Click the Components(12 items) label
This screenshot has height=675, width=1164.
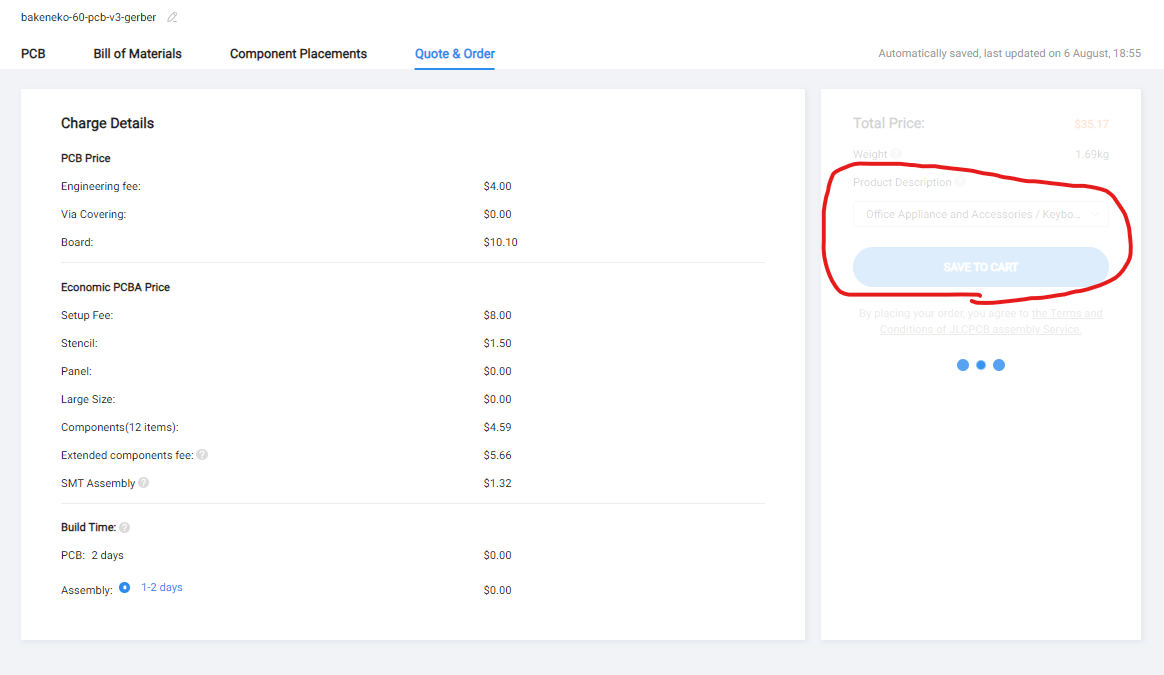tap(120, 427)
